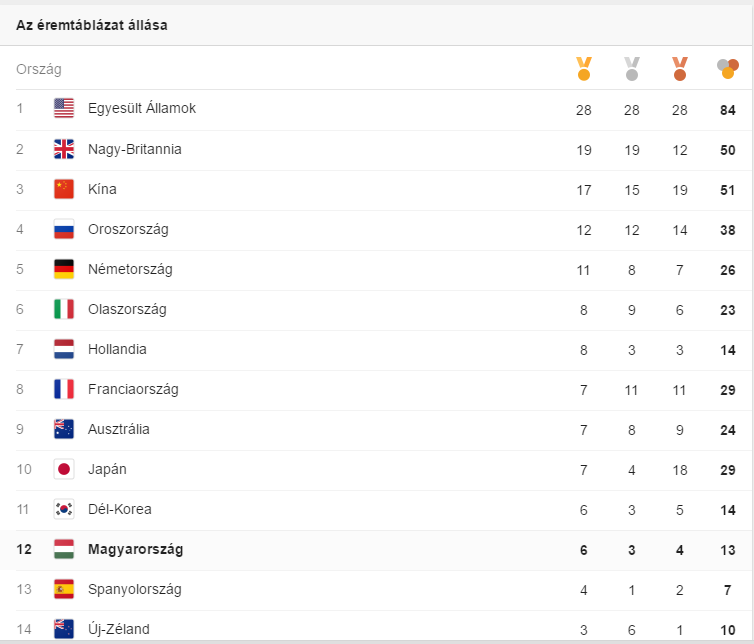Select the highlighted Magyarország row
754x644 pixels.
(x=376, y=550)
